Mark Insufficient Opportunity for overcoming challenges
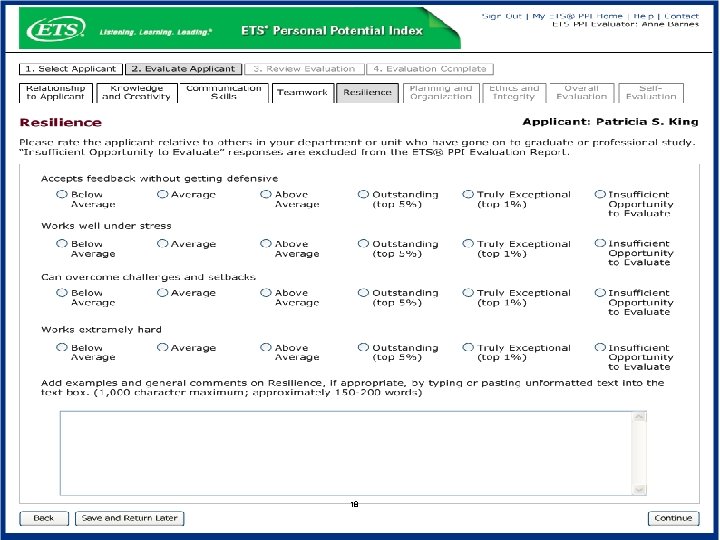 coord(600,292)
